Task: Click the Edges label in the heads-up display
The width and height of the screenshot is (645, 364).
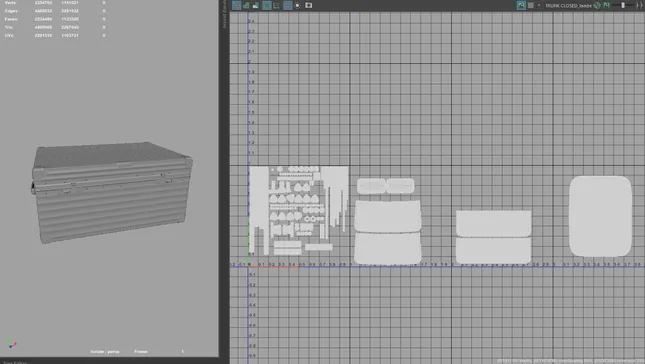Action: click(11, 11)
